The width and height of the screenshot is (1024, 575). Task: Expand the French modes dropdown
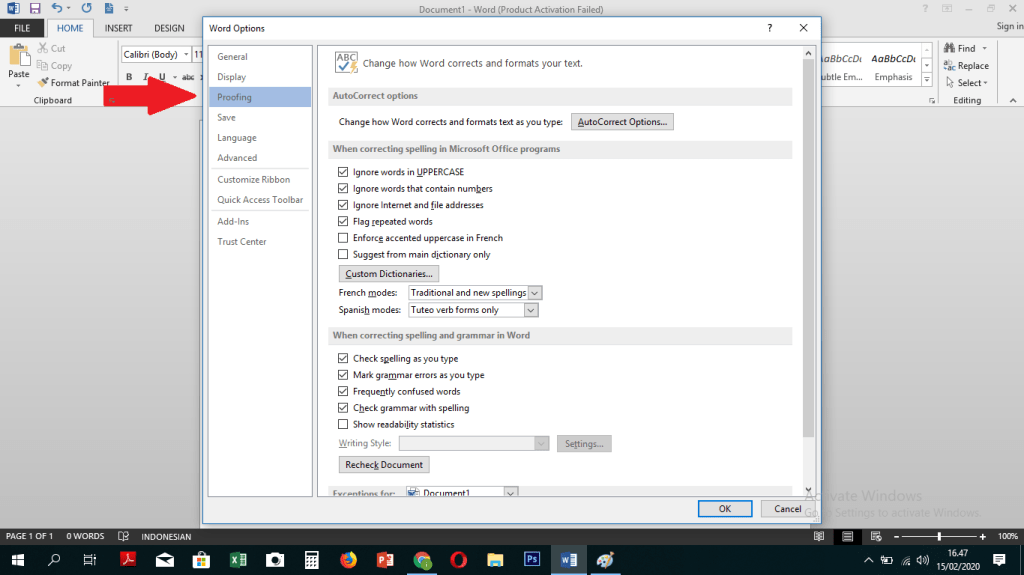534,293
